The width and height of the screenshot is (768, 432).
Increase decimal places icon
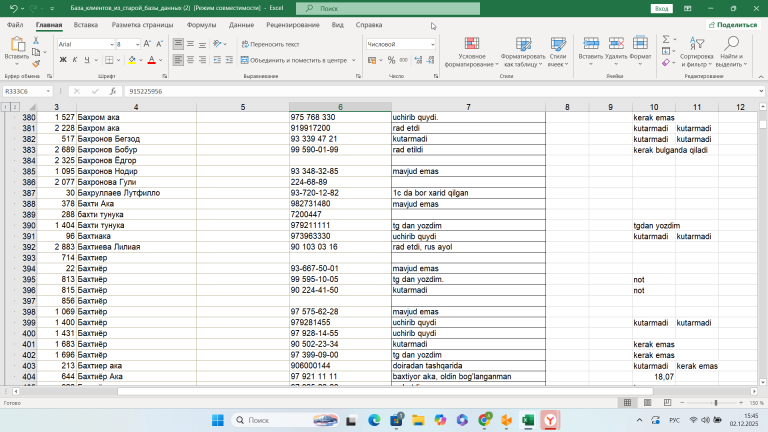(x=418, y=60)
